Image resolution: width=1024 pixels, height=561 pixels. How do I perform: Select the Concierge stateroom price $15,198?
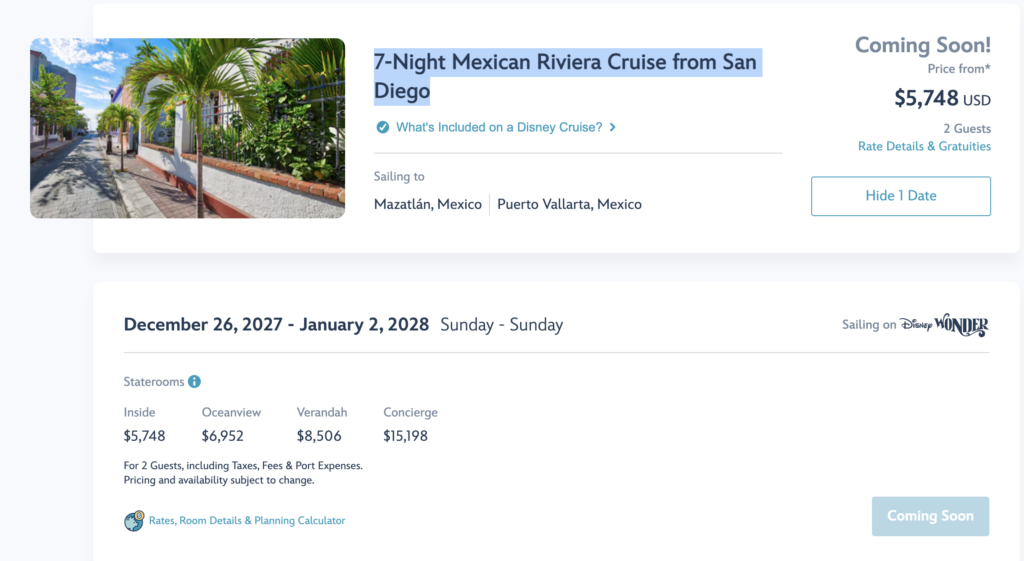click(406, 436)
